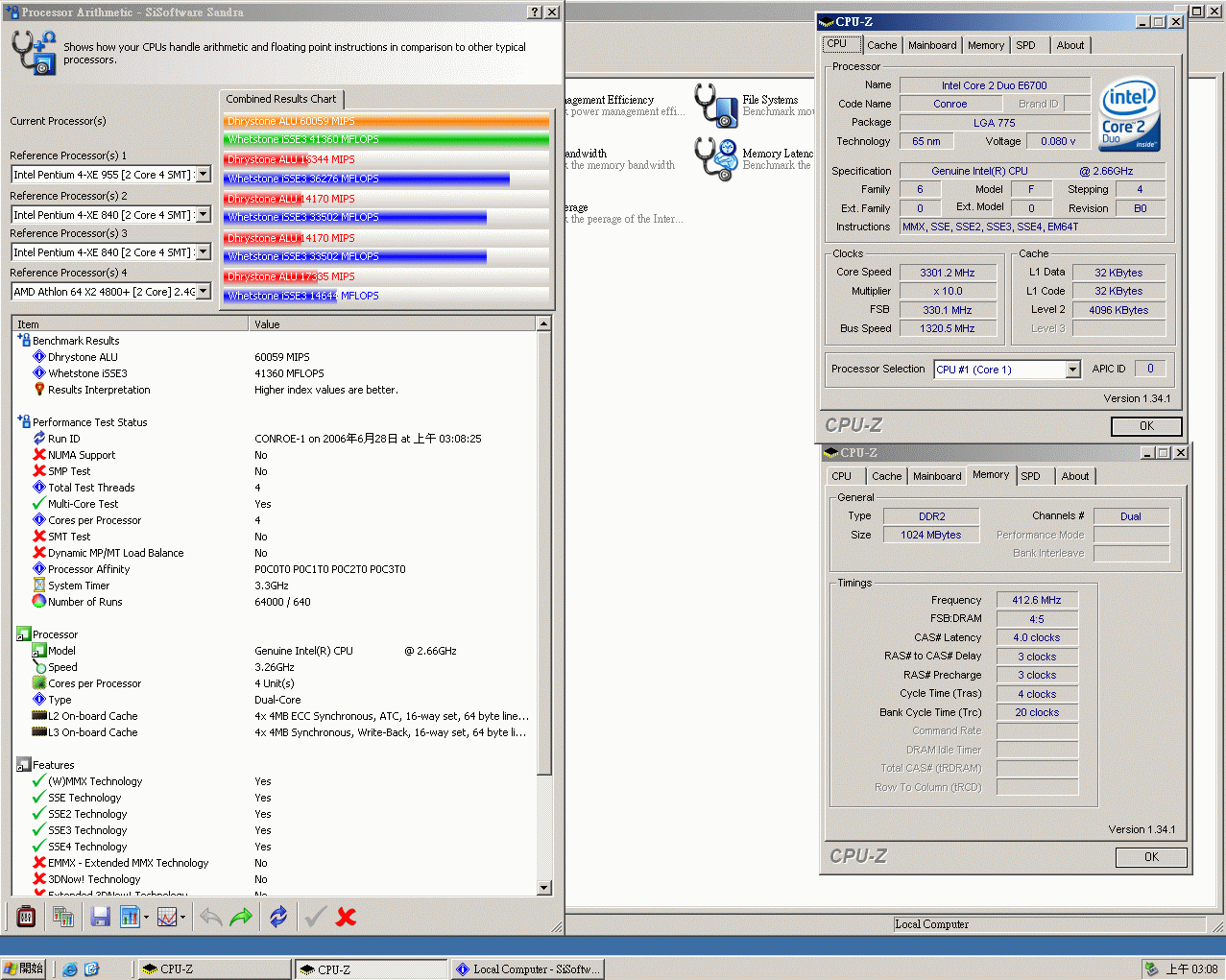Screen dimensions: 1226x980
Task: Click the results list scroll-down arrow
Action: (x=544, y=888)
